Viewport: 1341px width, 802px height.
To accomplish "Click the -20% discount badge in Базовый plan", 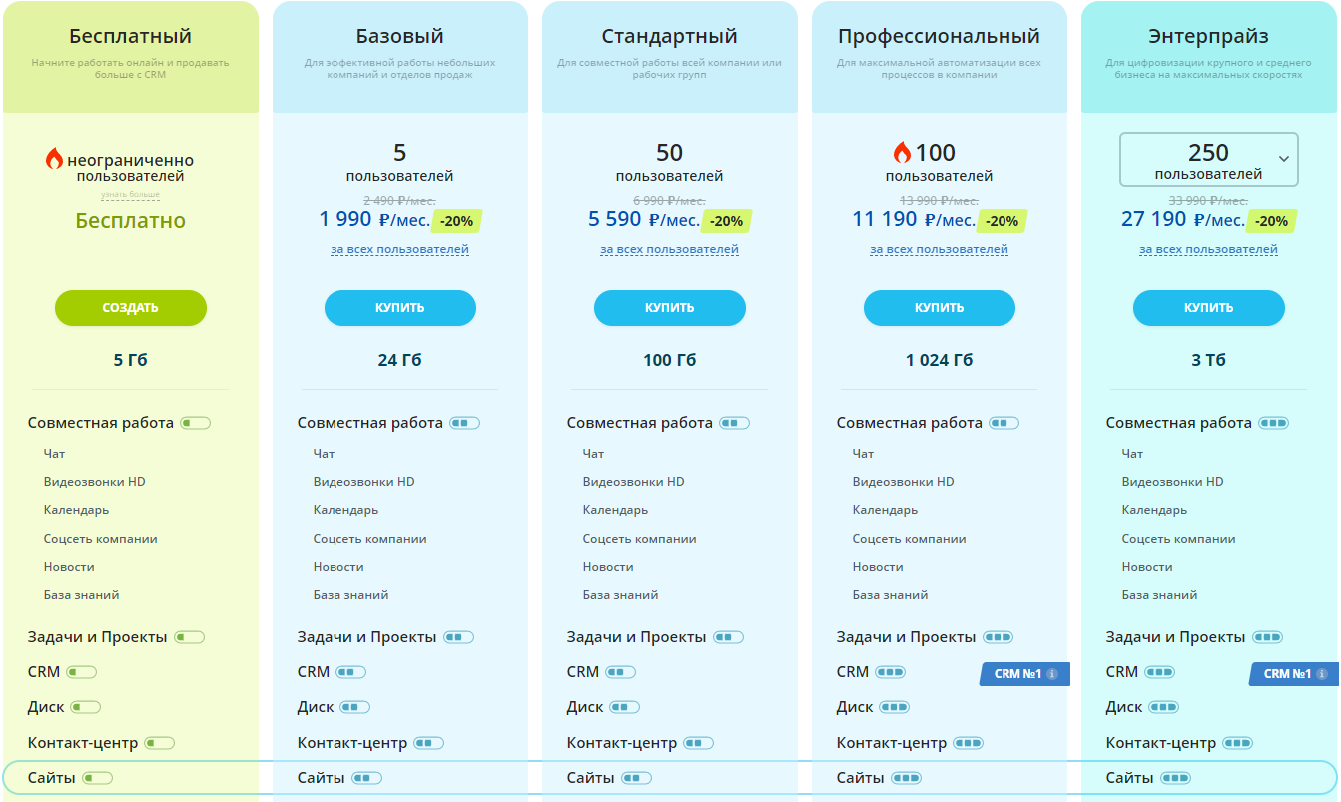I will click(x=459, y=221).
